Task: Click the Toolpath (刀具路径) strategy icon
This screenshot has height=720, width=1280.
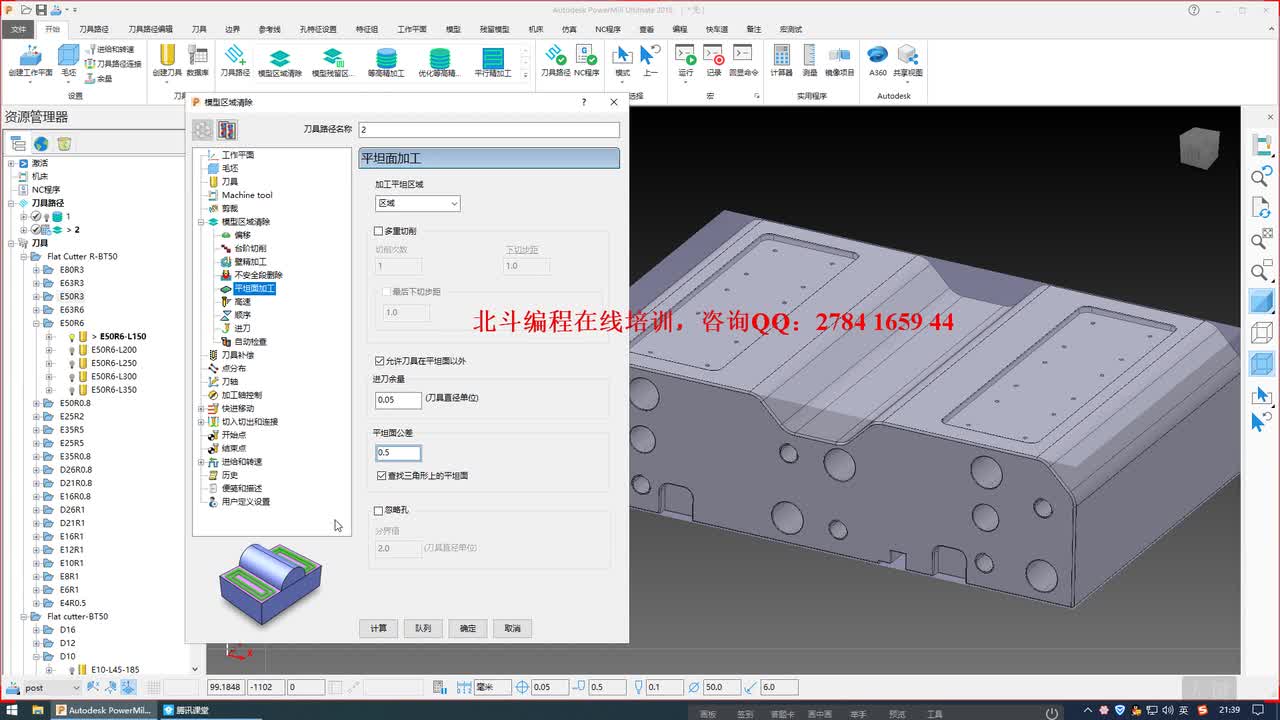Action: [235, 60]
